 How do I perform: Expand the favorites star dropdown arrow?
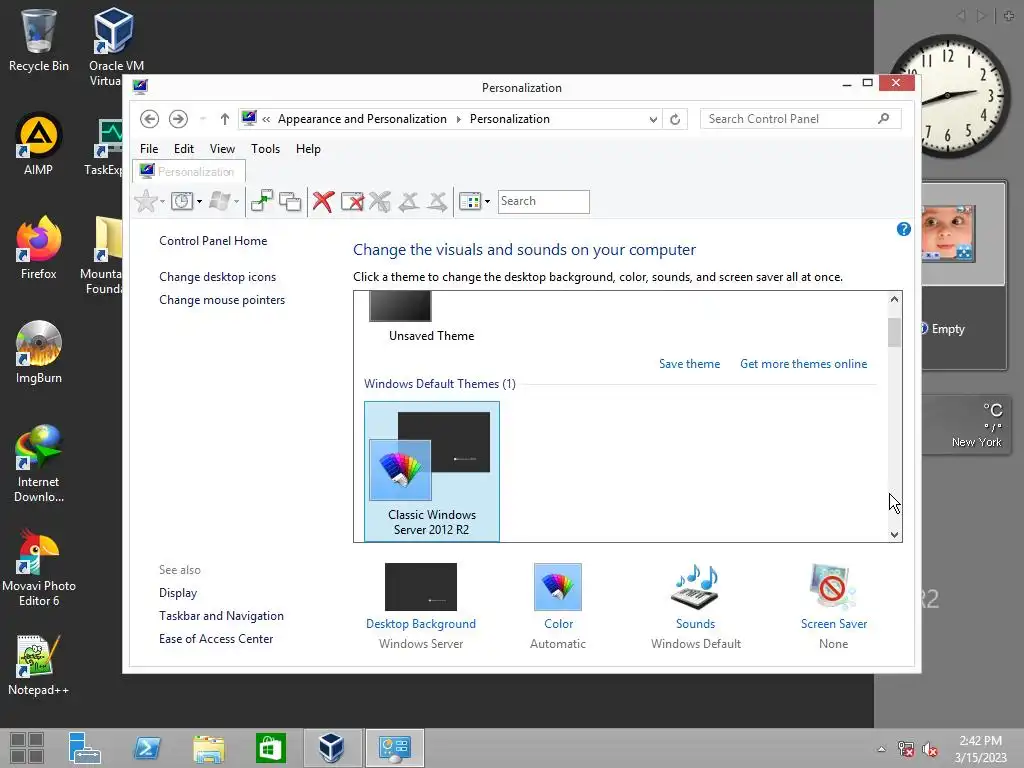point(162,202)
